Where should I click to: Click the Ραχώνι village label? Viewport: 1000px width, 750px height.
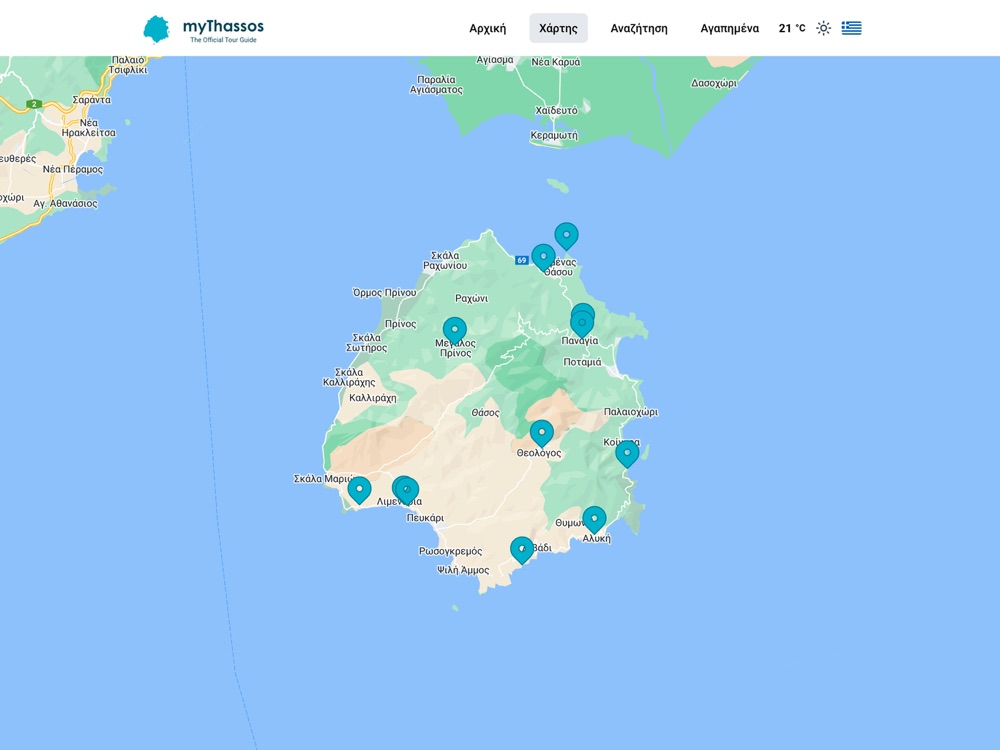point(471,298)
